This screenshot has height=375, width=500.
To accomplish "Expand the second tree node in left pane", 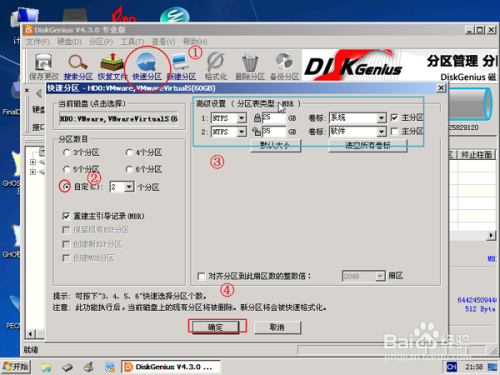I will pos(33,172).
